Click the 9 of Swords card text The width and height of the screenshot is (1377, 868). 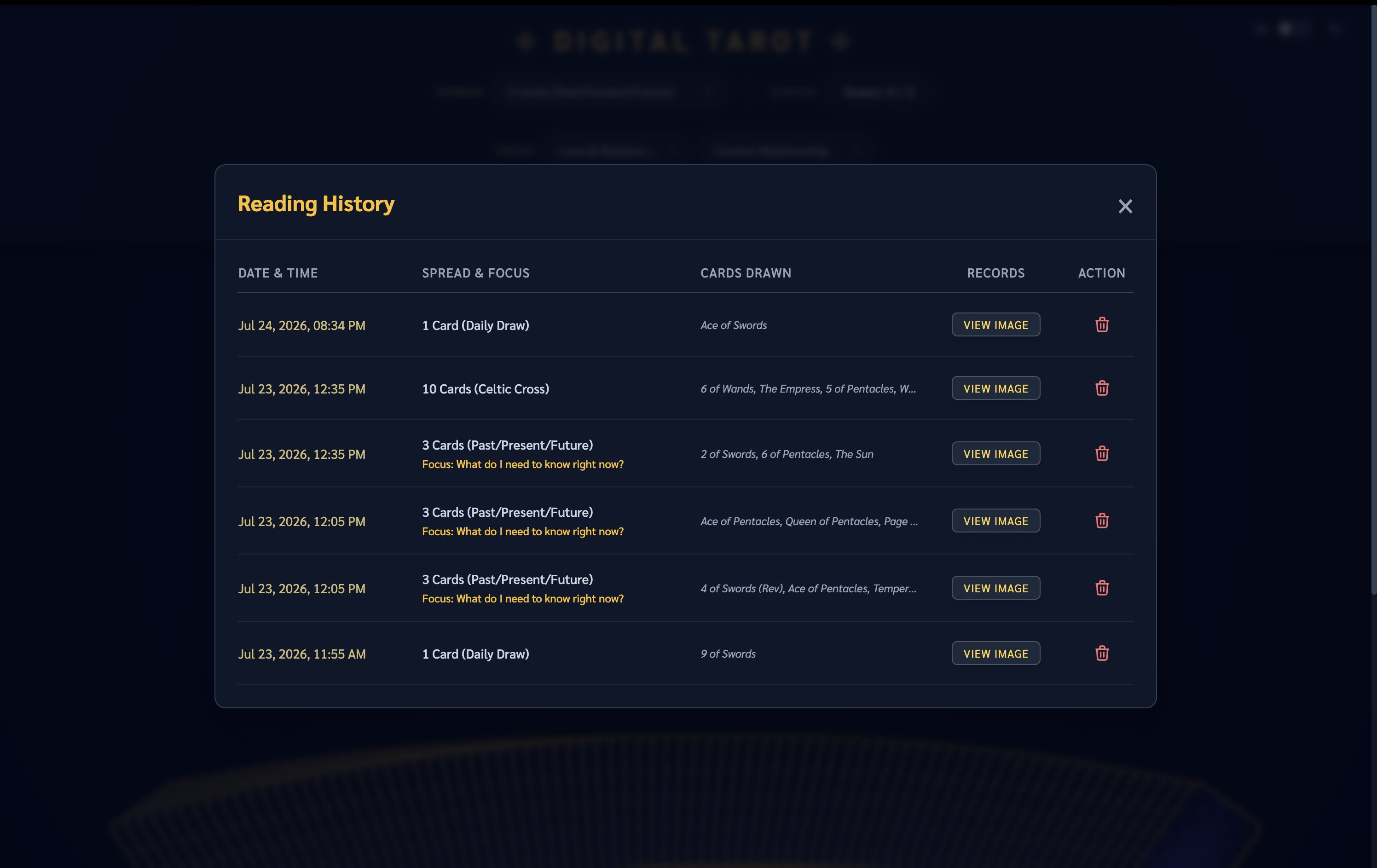[x=728, y=654]
